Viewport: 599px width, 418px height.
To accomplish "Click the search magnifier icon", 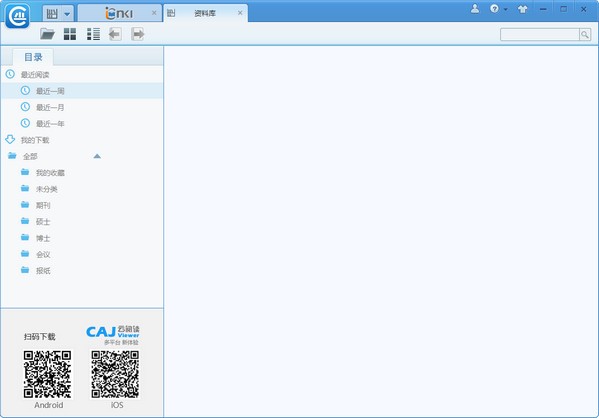I will [x=585, y=35].
